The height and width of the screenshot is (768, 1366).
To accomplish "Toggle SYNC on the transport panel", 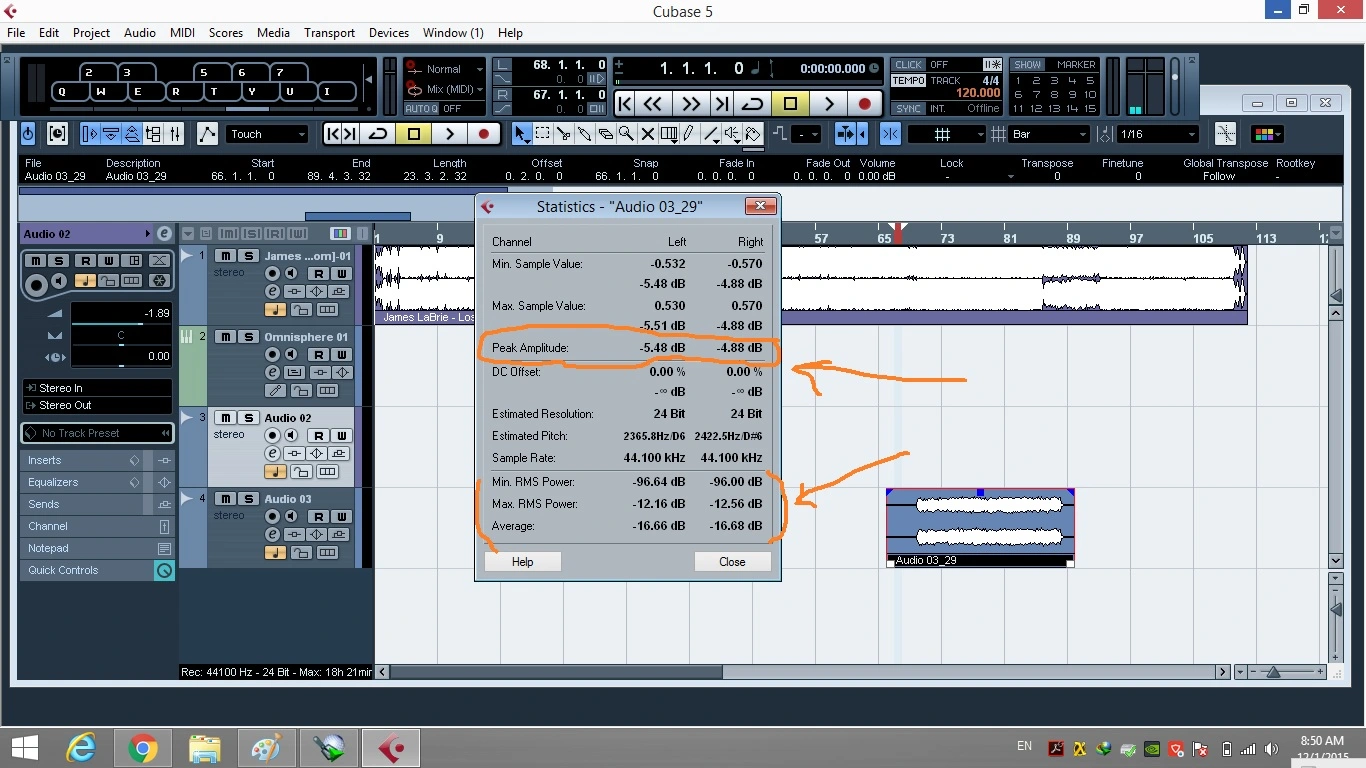I will click(x=909, y=108).
